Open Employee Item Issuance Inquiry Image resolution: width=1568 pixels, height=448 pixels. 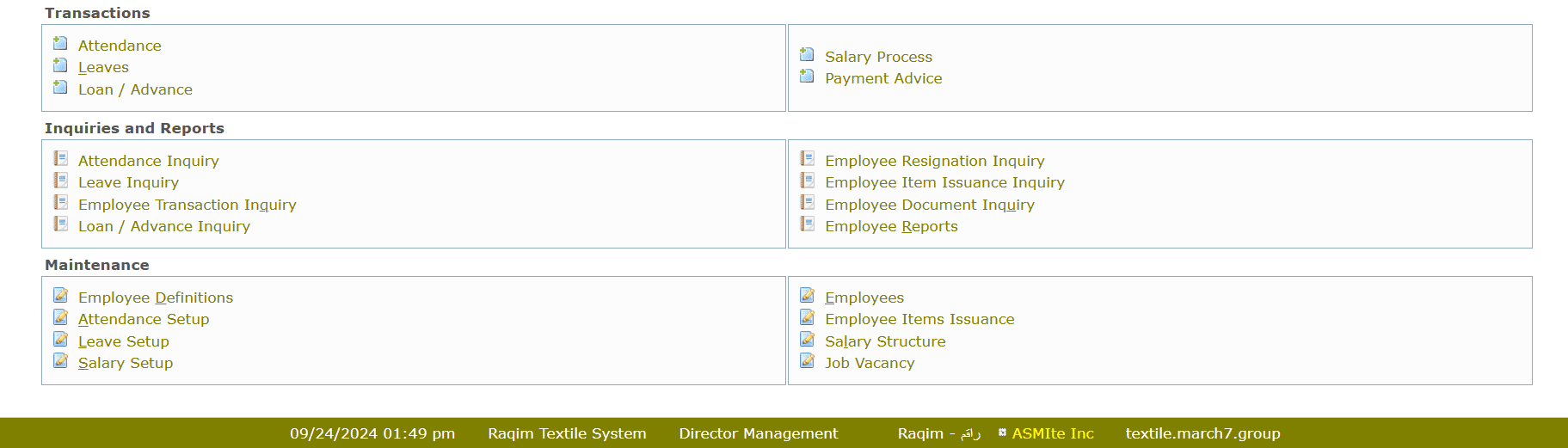point(944,182)
